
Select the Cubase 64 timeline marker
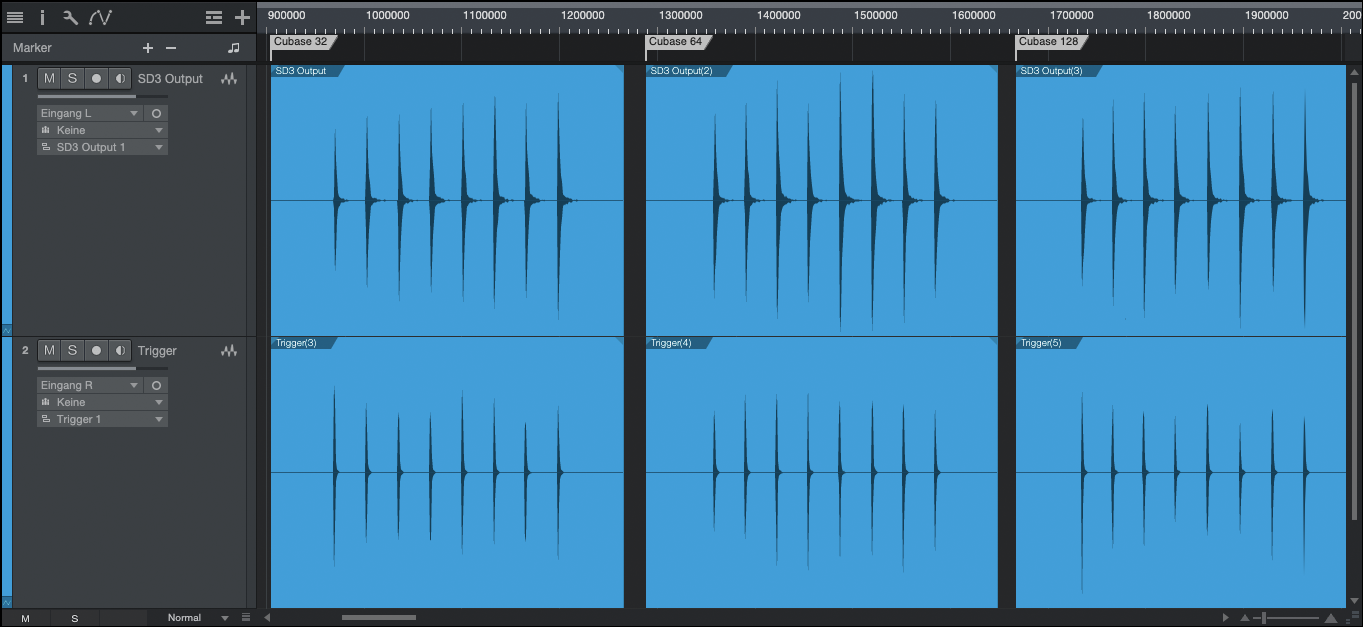[x=676, y=42]
